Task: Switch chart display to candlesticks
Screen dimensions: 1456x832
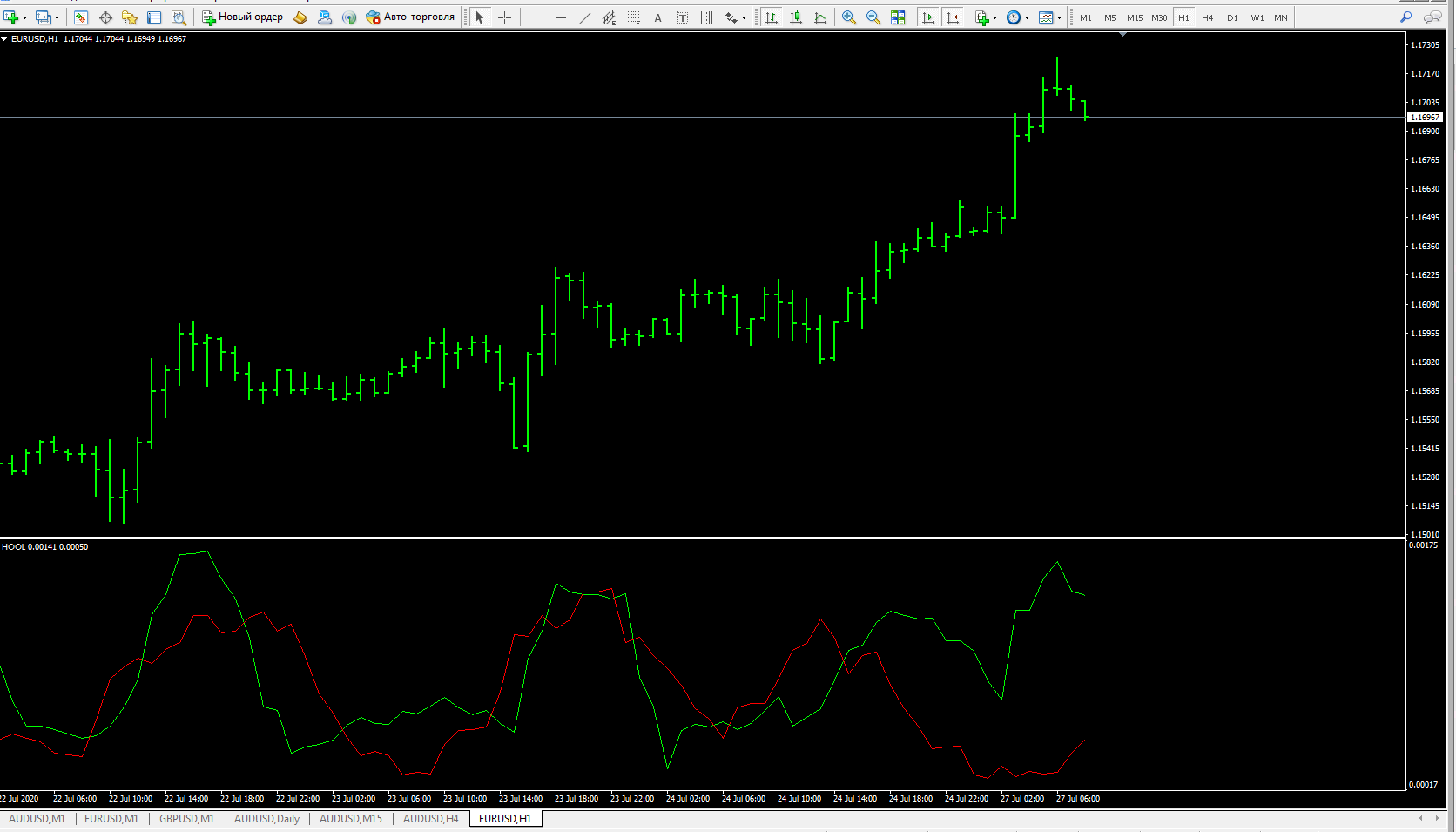Action: pyautogui.click(x=796, y=17)
